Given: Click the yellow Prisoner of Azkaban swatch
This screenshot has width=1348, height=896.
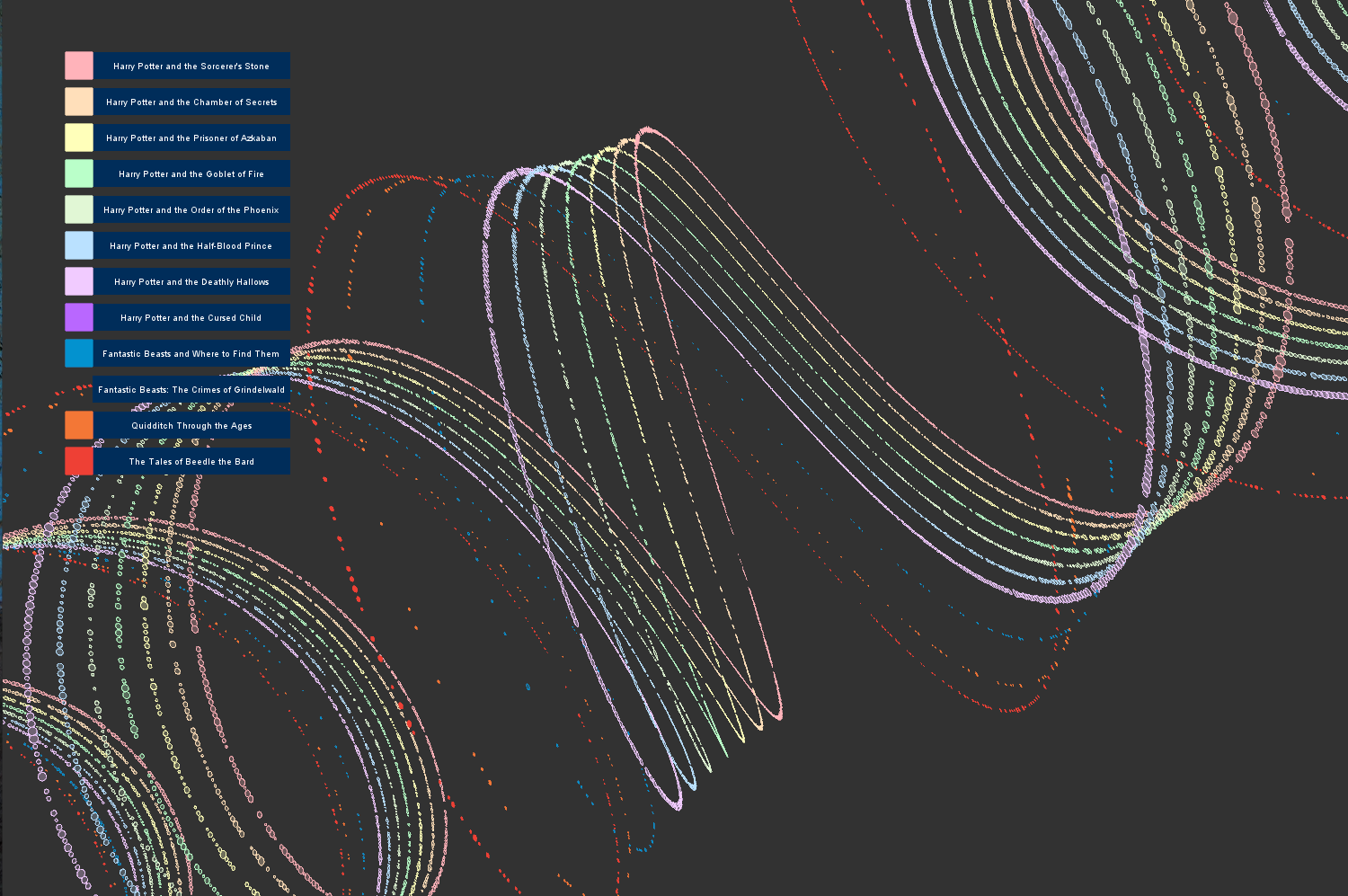Looking at the screenshot, I should (79, 138).
